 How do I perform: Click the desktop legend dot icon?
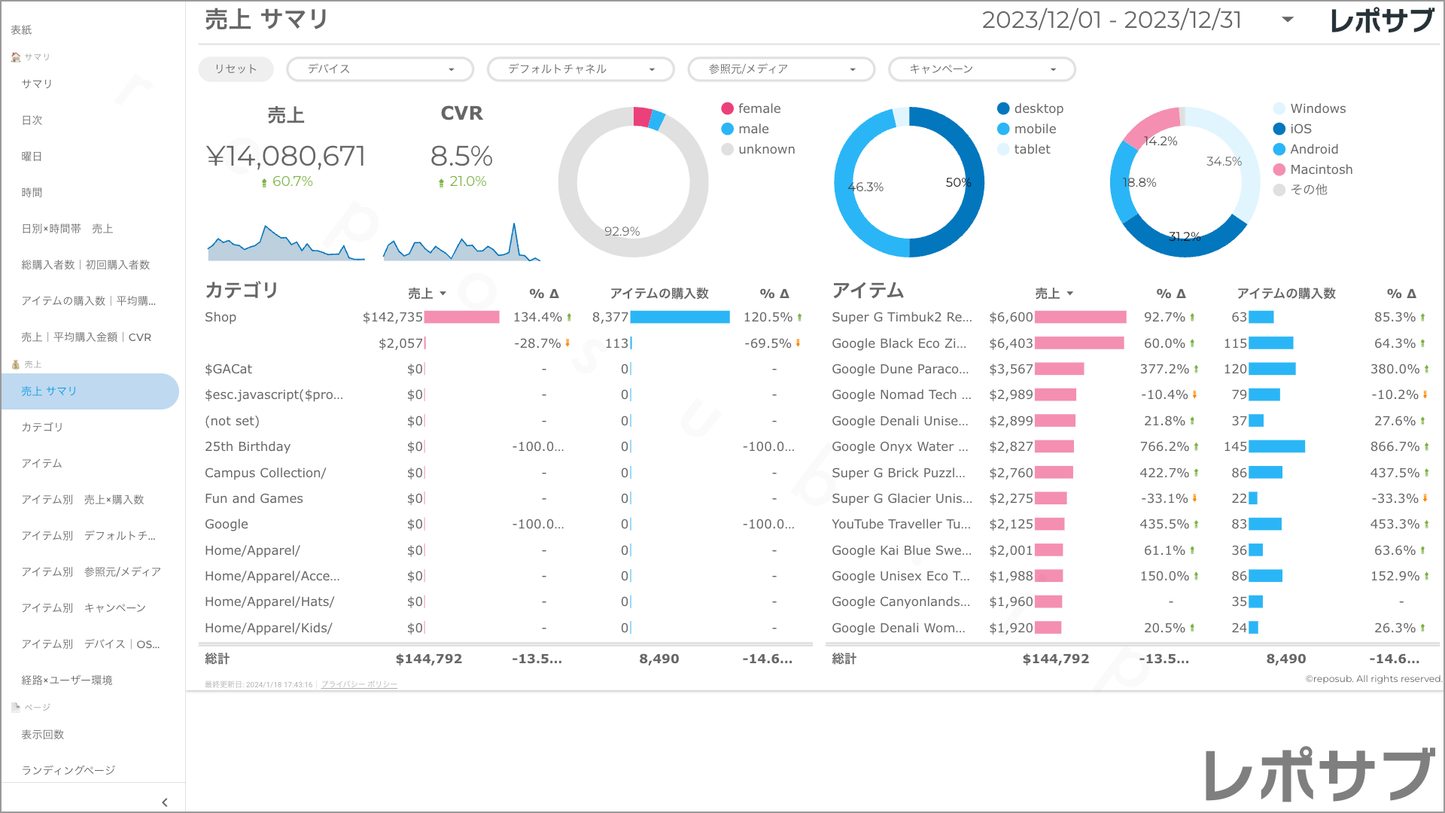[1003, 109]
